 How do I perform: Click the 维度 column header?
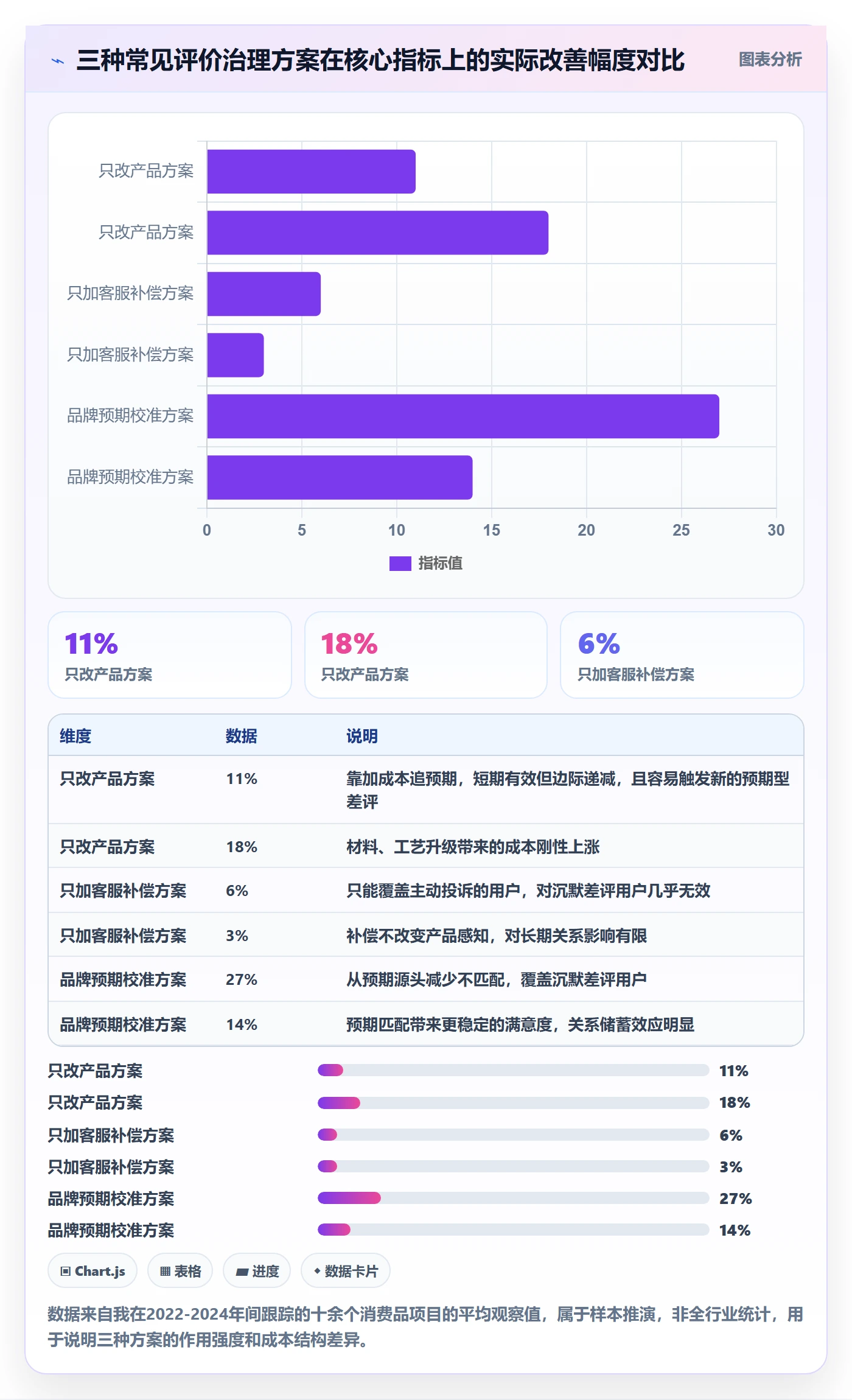pos(75,736)
